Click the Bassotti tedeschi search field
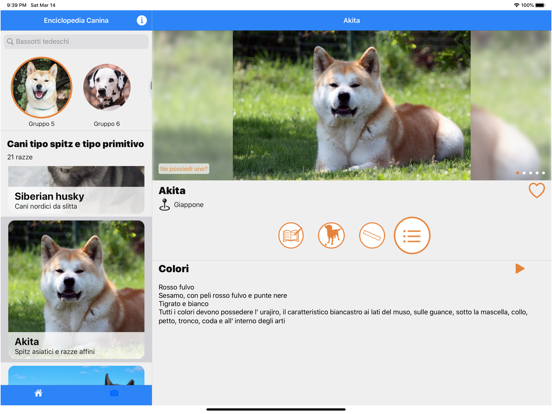 tap(76, 42)
